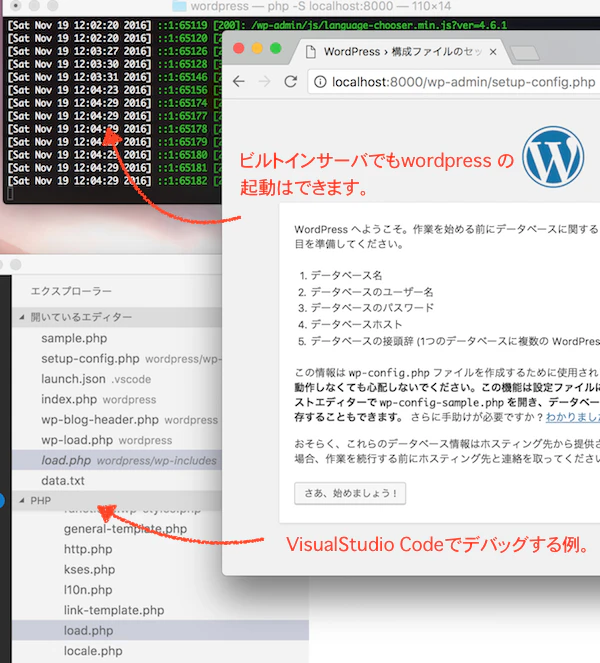Close the WordPress browser tab
Screen dimensions: 600x663
pyautogui.click(x=493, y=52)
